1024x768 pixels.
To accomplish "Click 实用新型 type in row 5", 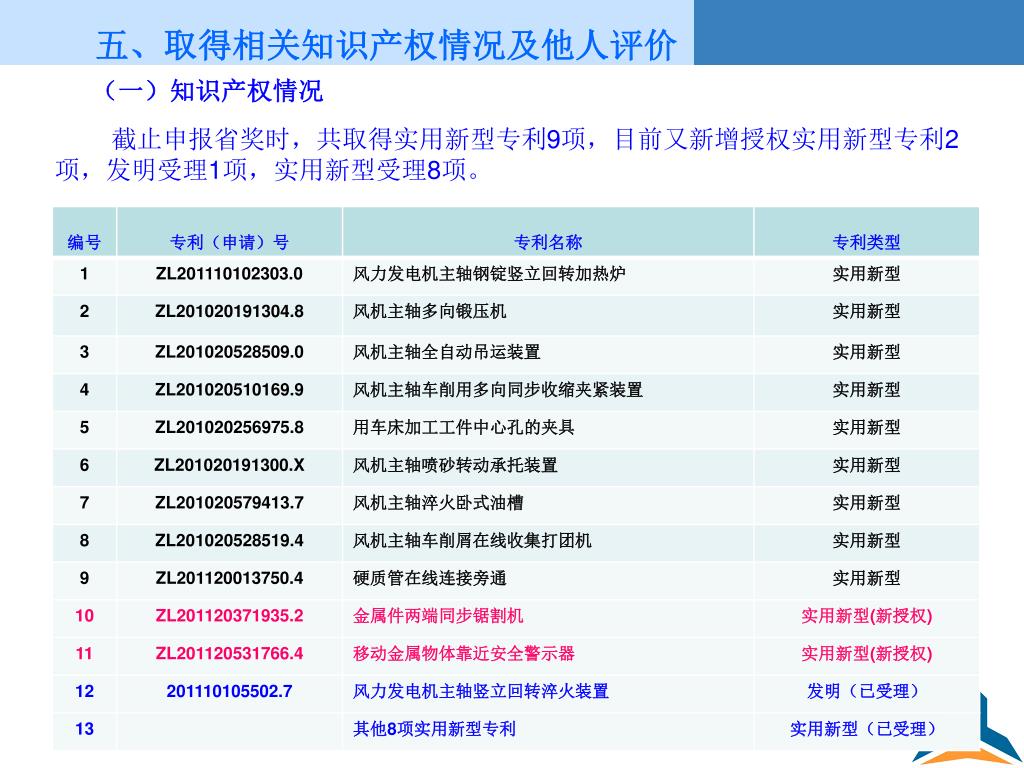I will [866, 427].
